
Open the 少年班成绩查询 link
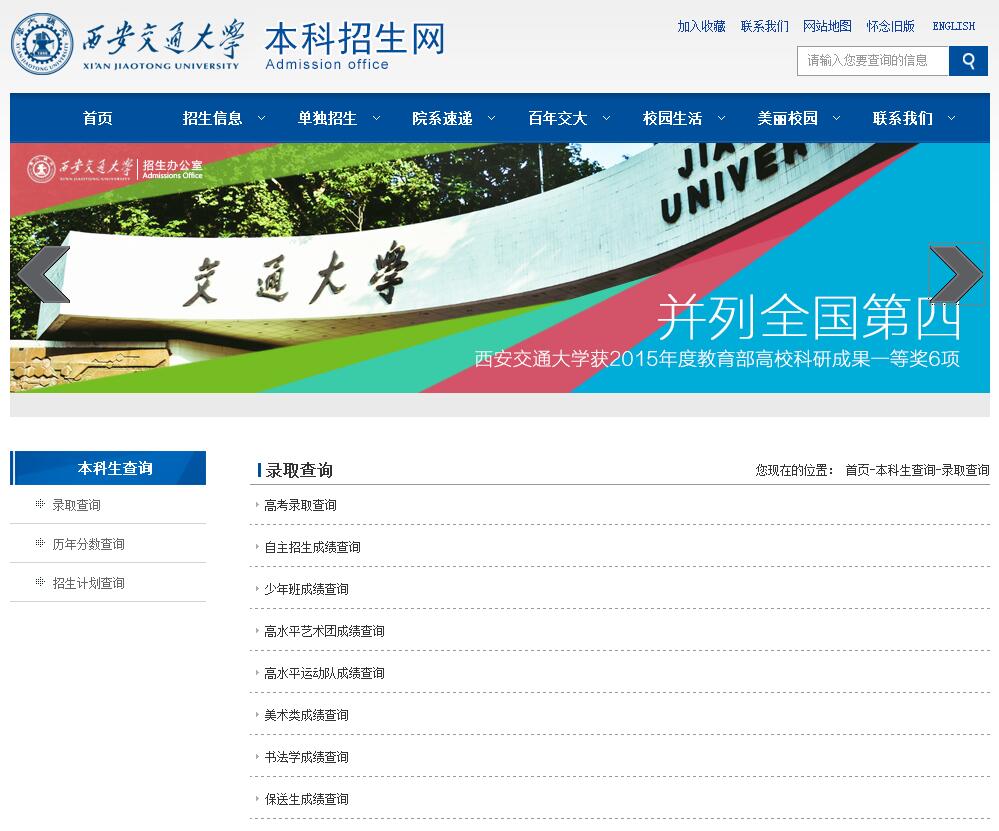coord(306,589)
